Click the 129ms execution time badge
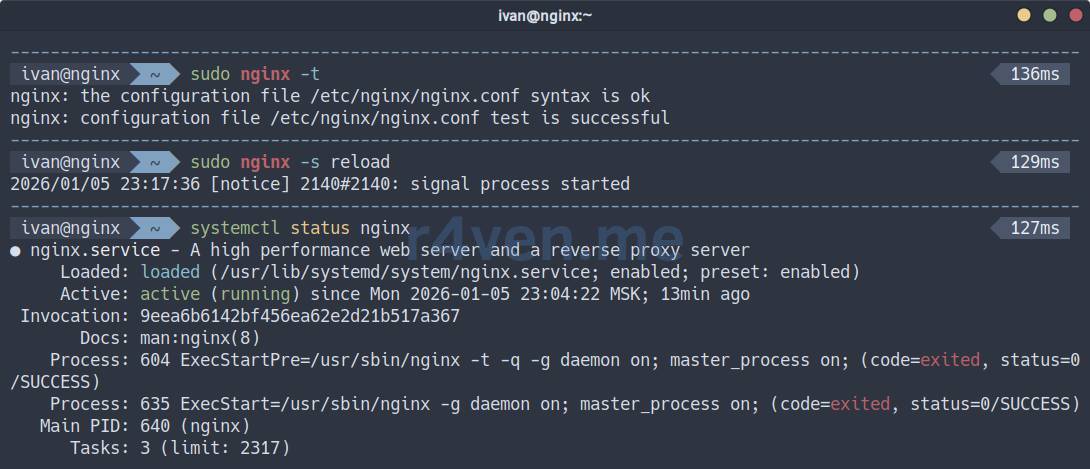Viewport: 1090px width, 469px height. [x=1034, y=162]
